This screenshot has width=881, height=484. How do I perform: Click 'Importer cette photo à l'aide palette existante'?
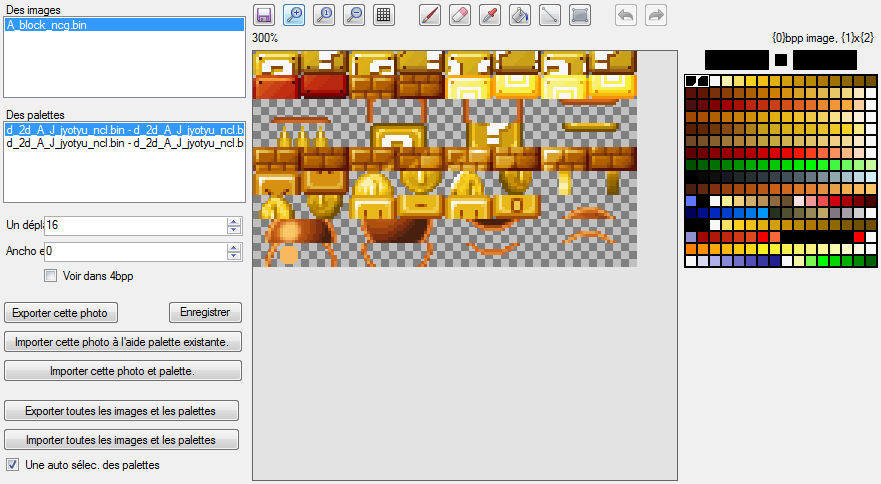tap(122, 342)
